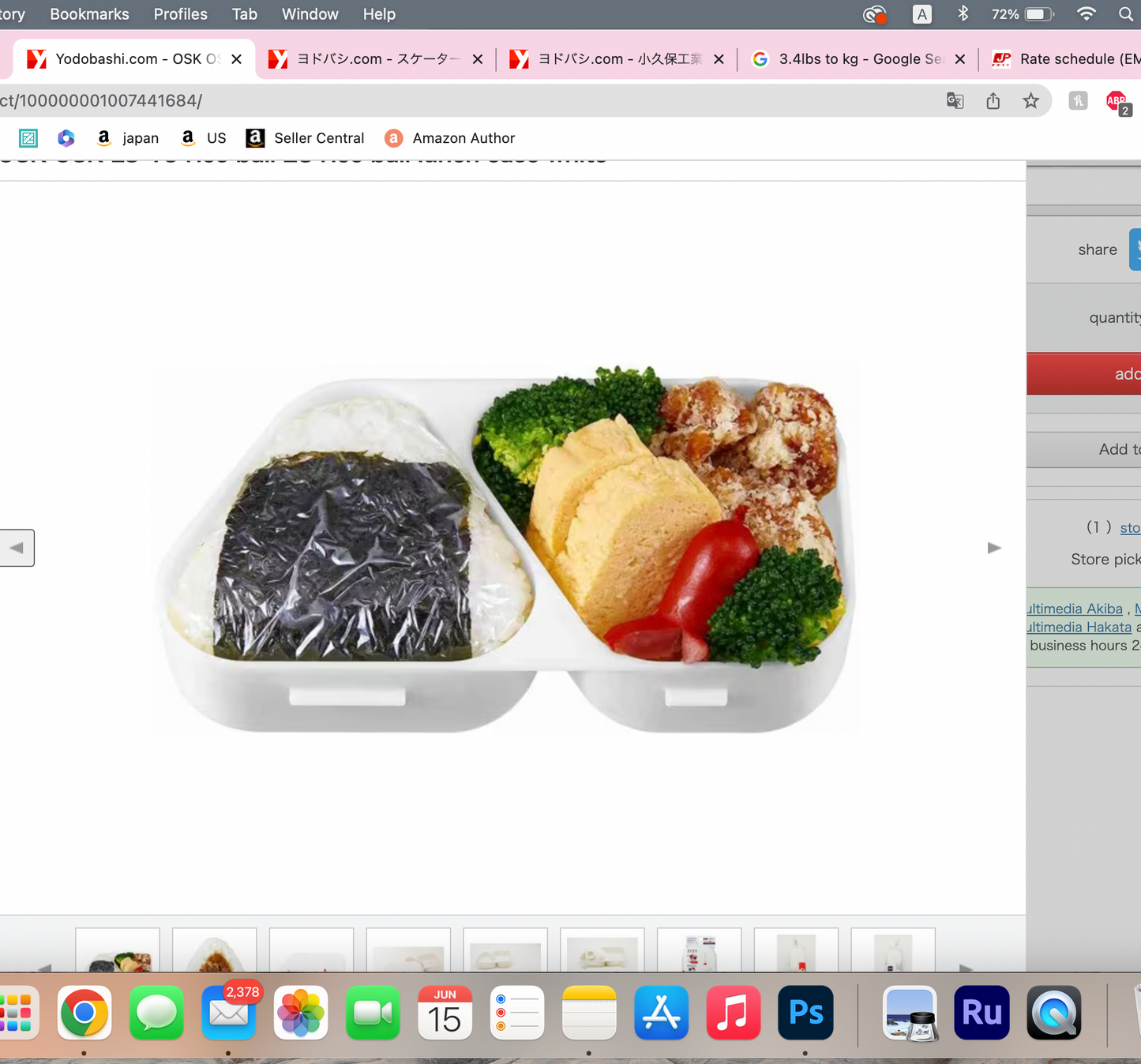Open the Profiles menu in menu bar
This screenshot has width=1141, height=1064.
point(180,14)
